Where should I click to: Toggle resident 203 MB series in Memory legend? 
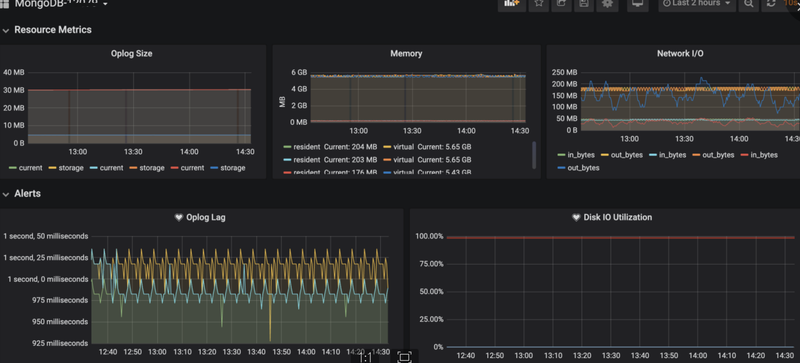[331, 160]
